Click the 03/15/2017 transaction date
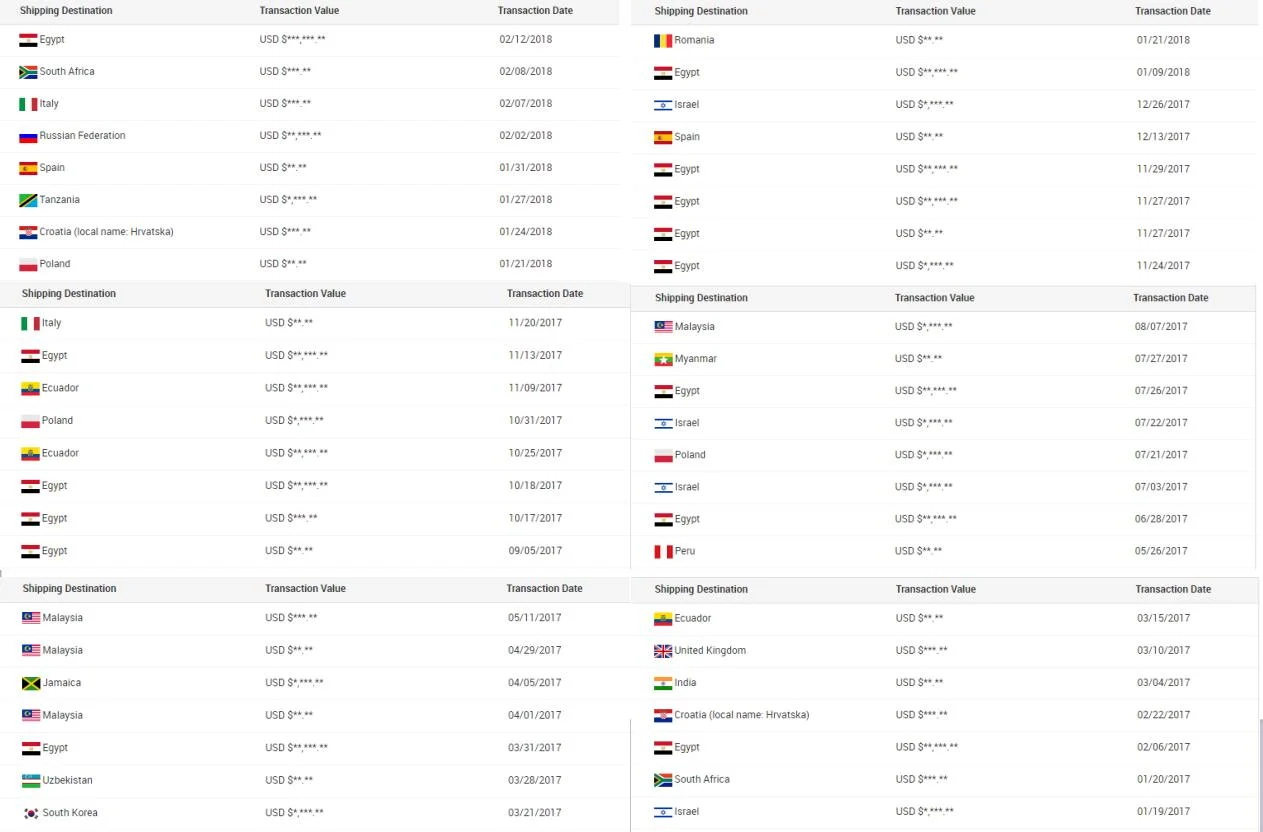Screen dimensions: 1263x832 pyautogui.click(x=1163, y=618)
